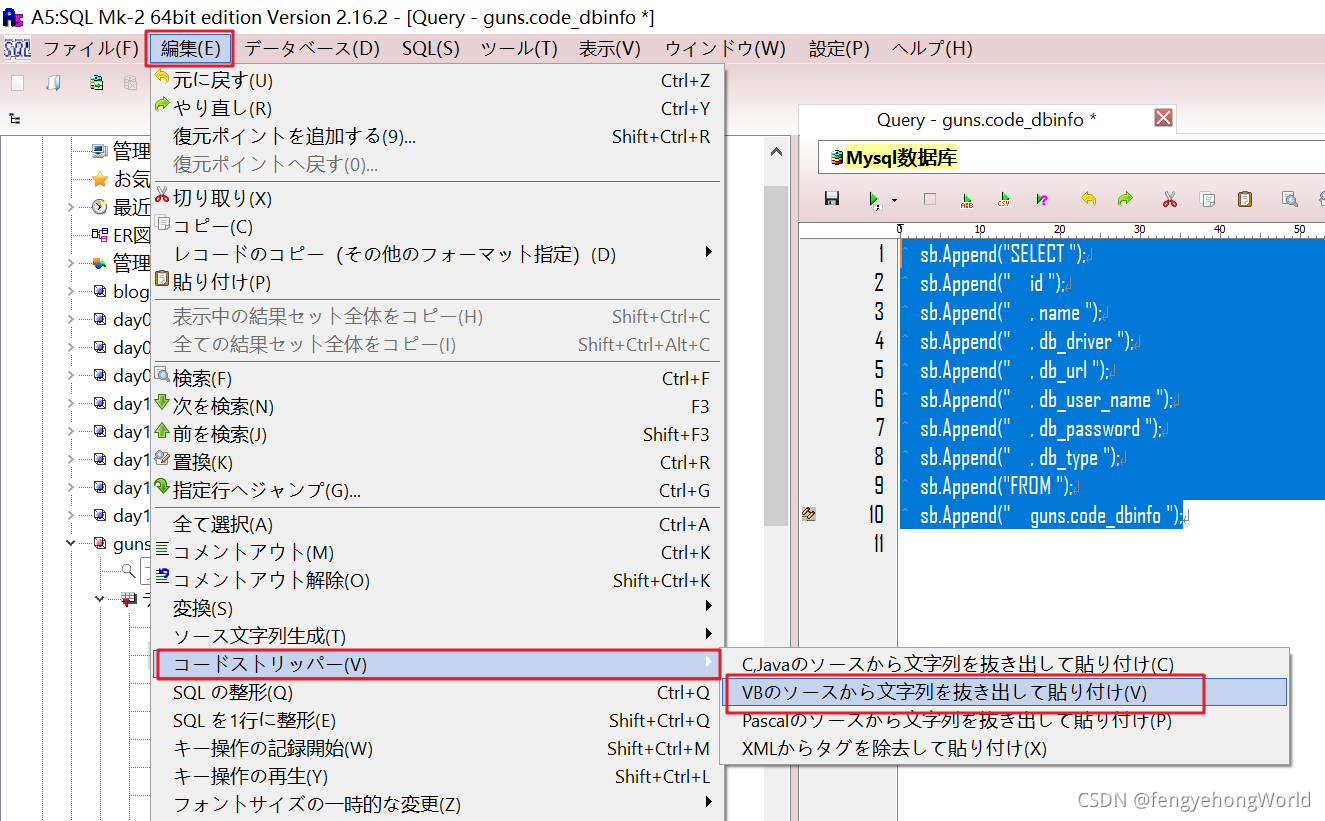This screenshot has height=821, width=1325.
Task: Choose やり直し(R) from edit menu
Action: coord(436,109)
